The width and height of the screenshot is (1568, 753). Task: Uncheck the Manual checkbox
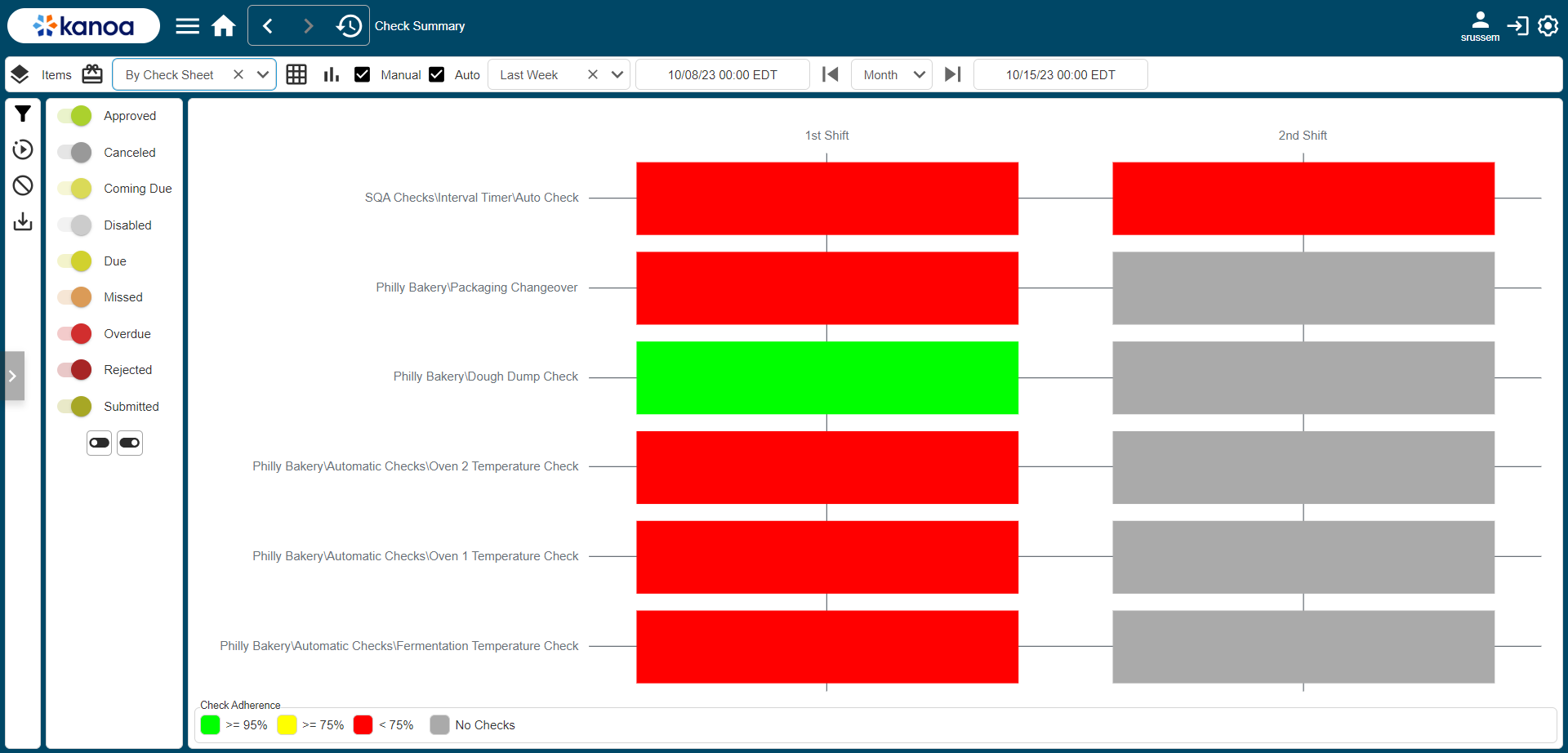coord(363,74)
